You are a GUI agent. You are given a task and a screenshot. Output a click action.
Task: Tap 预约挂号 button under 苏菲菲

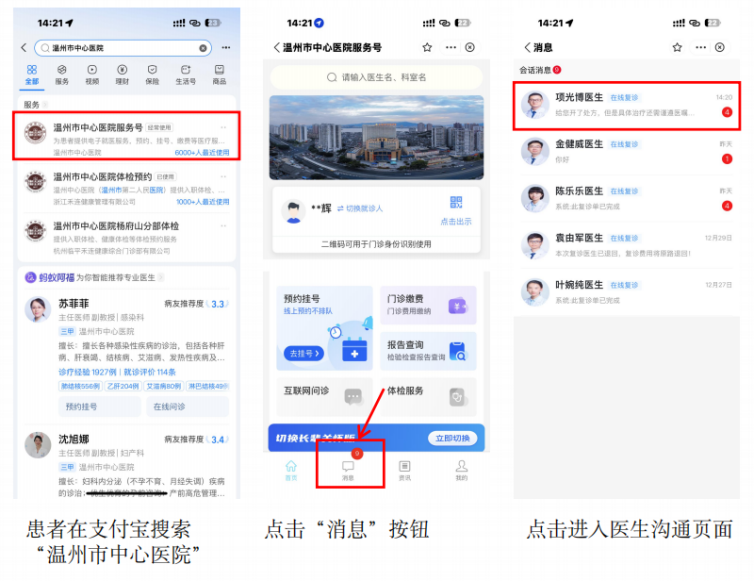tap(99, 407)
